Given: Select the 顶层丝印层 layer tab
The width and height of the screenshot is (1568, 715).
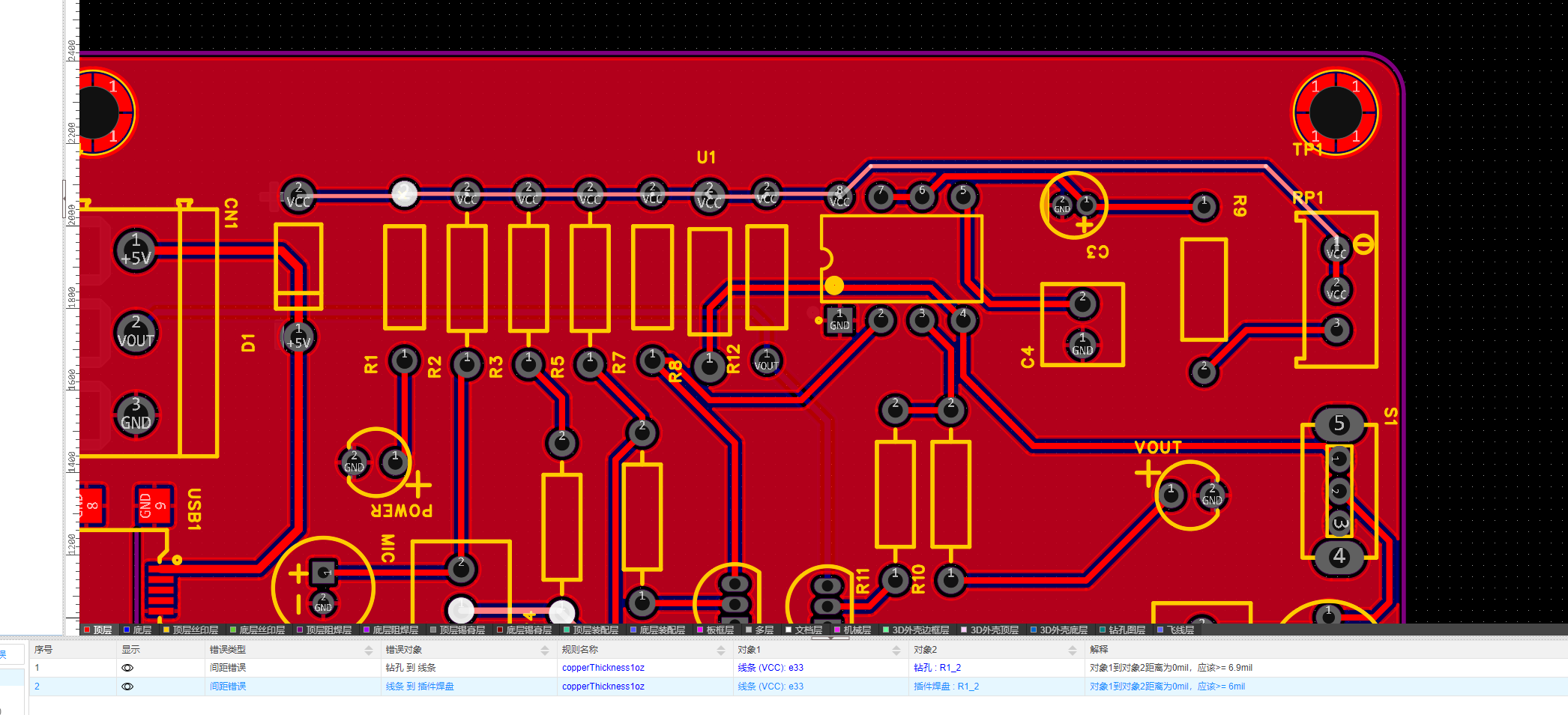Looking at the screenshot, I should (x=195, y=630).
